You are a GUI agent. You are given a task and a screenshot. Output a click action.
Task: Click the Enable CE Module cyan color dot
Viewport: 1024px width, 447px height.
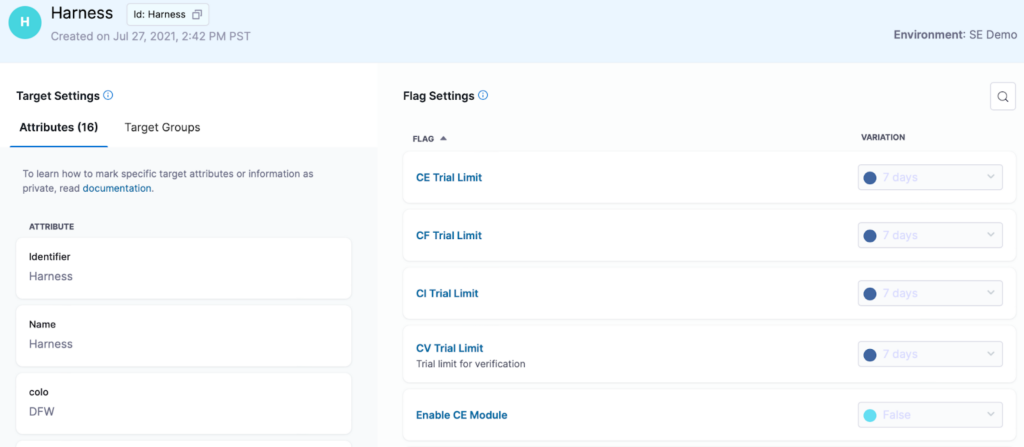[870, 415]
